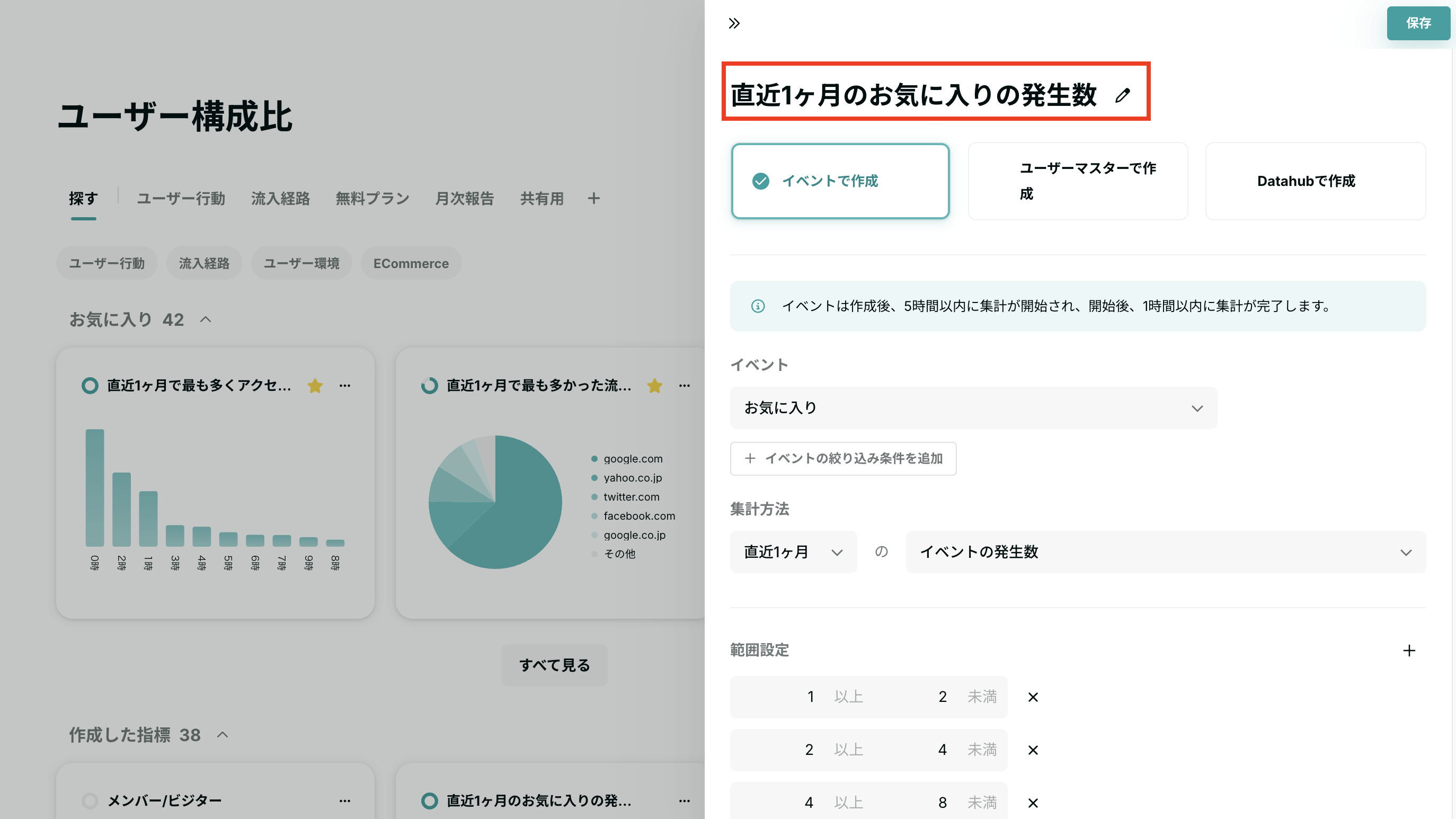Collapse the お気に入り 42 section

click(206, 319)
